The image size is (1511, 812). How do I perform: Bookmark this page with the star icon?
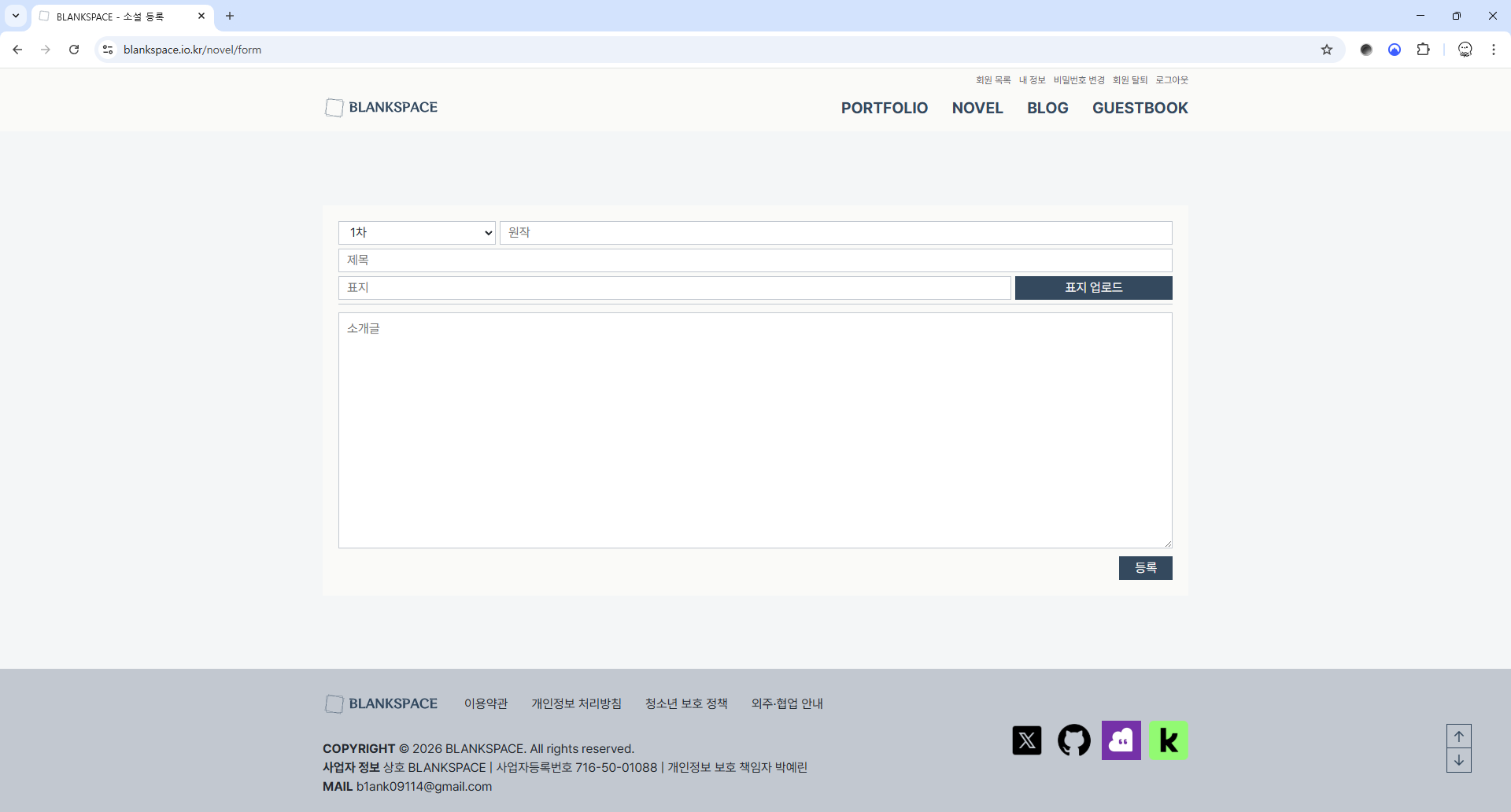click(1327, 50)
